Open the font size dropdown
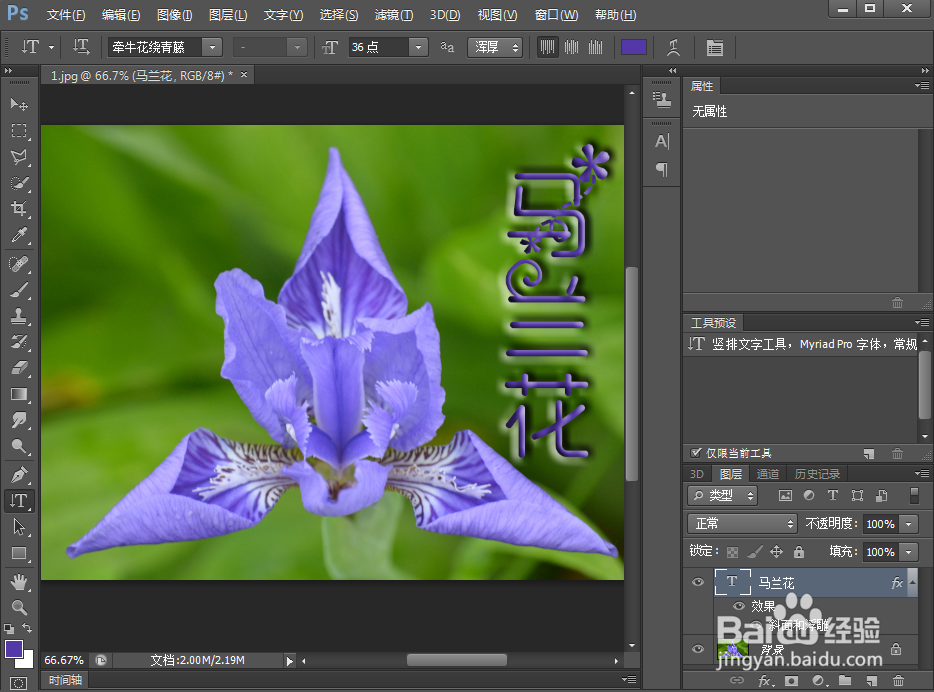Viewport: 934px width, 692px height. [418, 47]
